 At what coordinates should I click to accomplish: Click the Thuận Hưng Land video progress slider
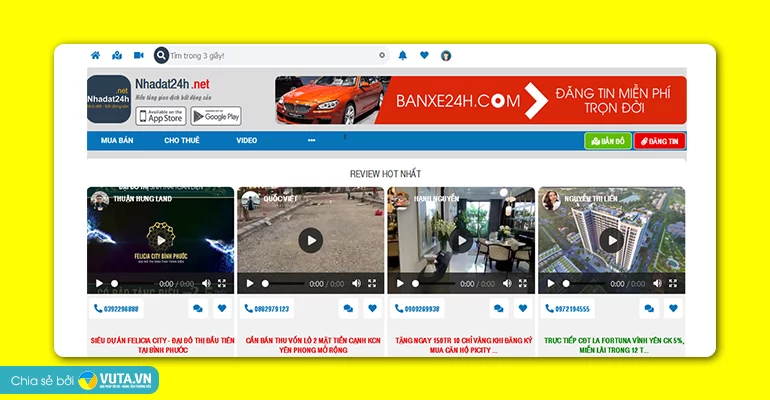coord(133,284)
